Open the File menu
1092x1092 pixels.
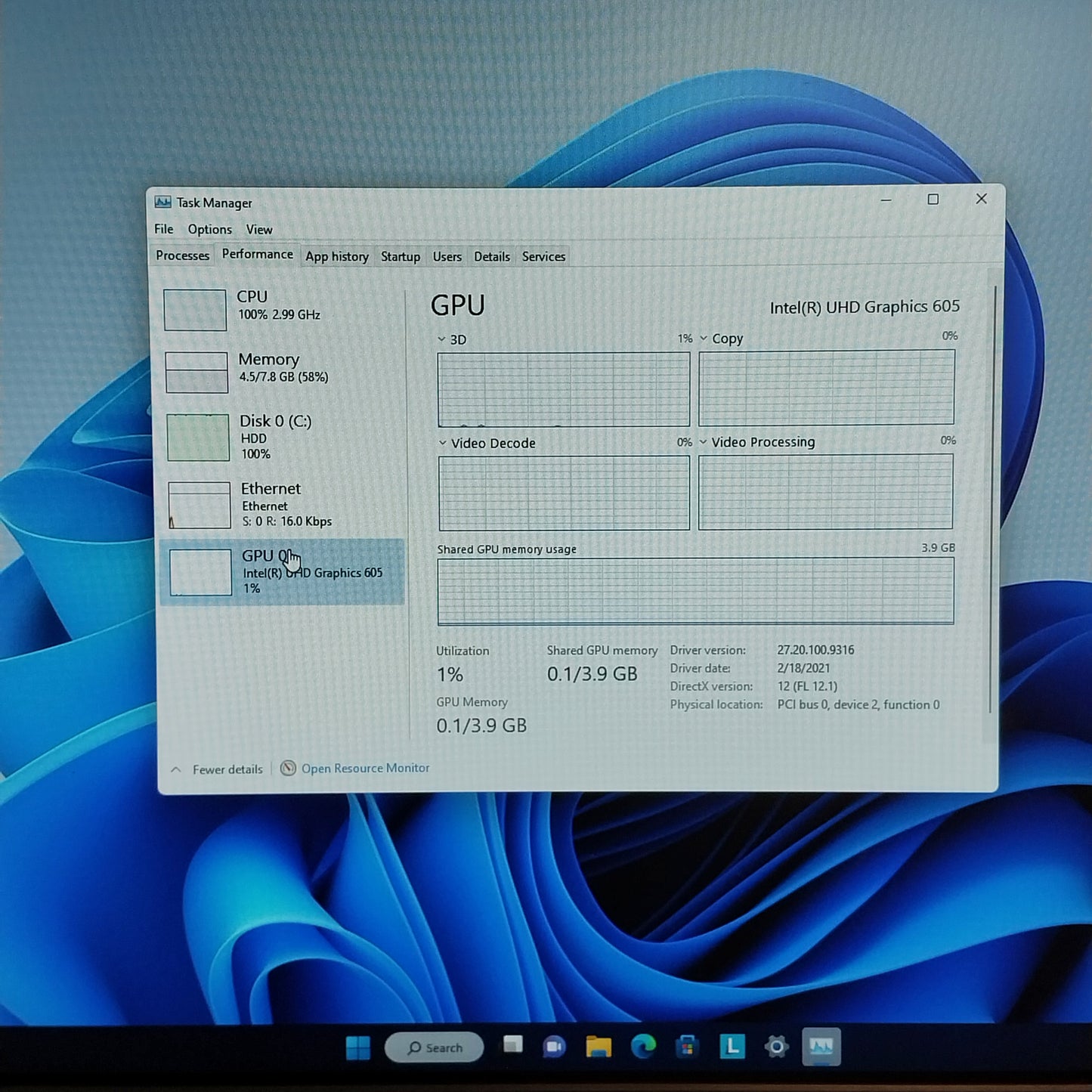tap(164, 229)
